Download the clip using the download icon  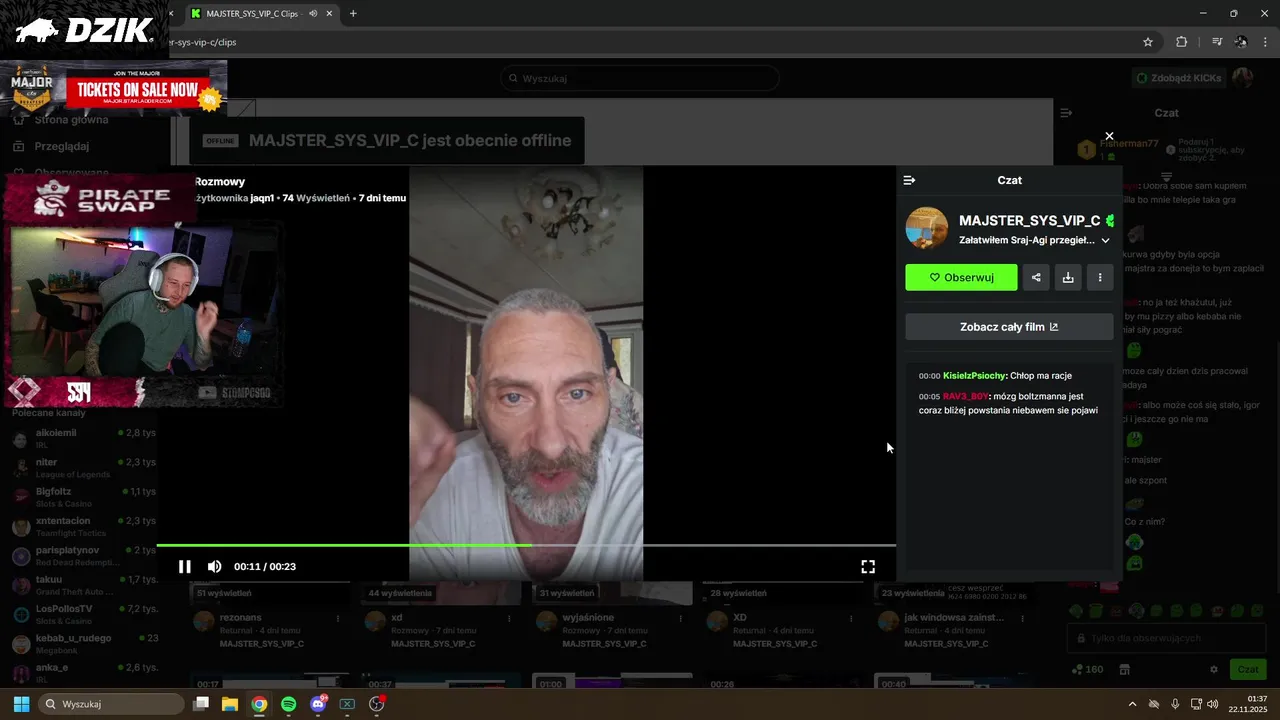[x=1068, y=277]
